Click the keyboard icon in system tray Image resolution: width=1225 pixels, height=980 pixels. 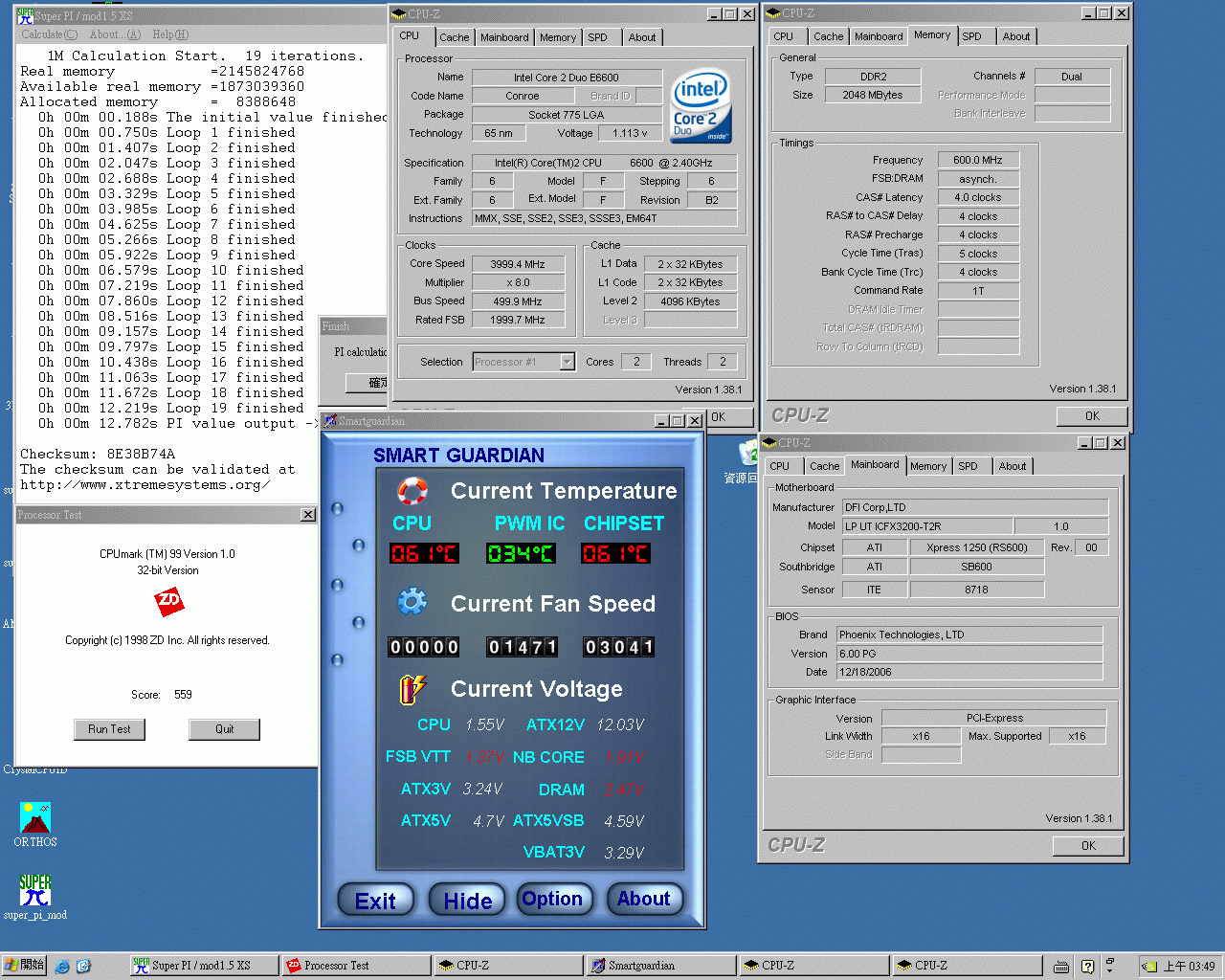1061,967
